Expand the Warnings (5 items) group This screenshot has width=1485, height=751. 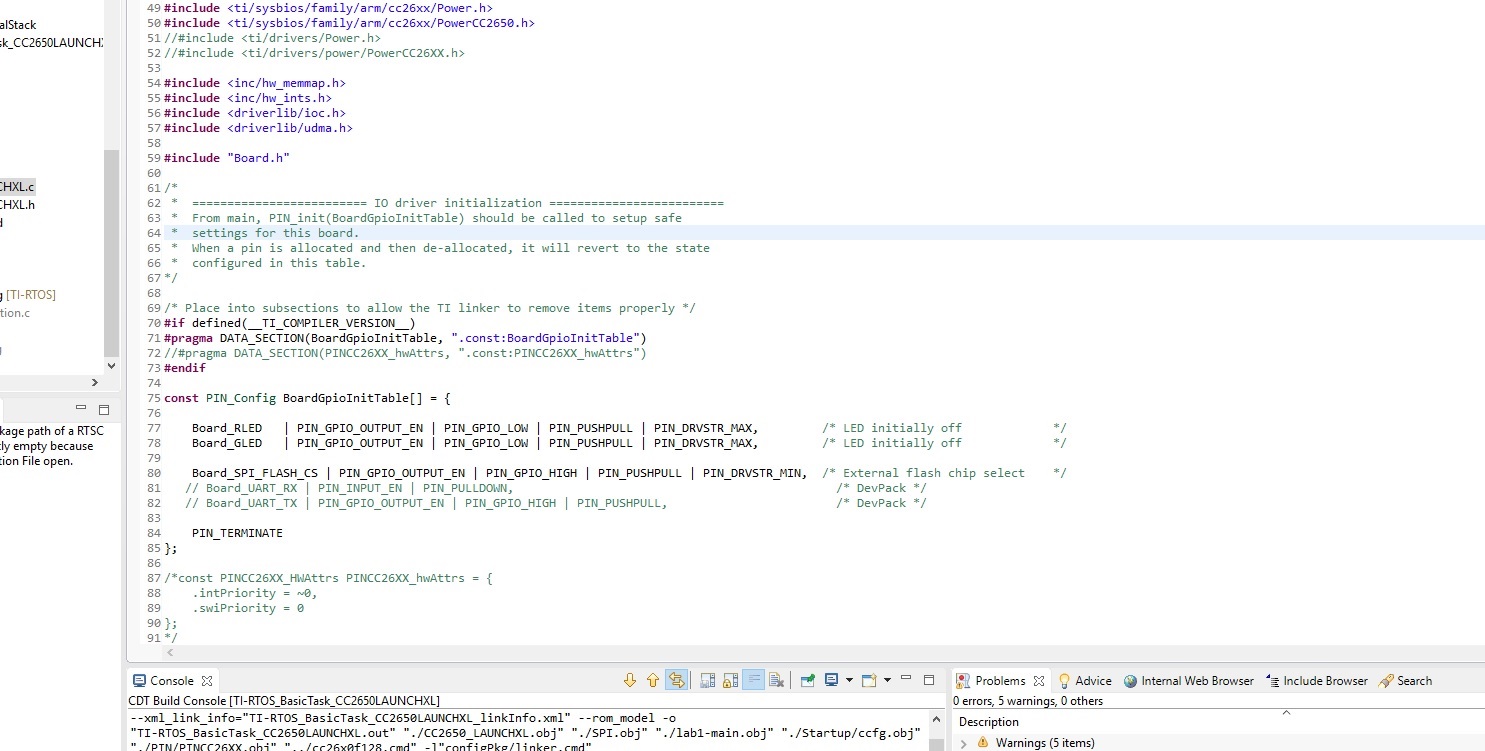pyautogui.click(x=964, y=743)
